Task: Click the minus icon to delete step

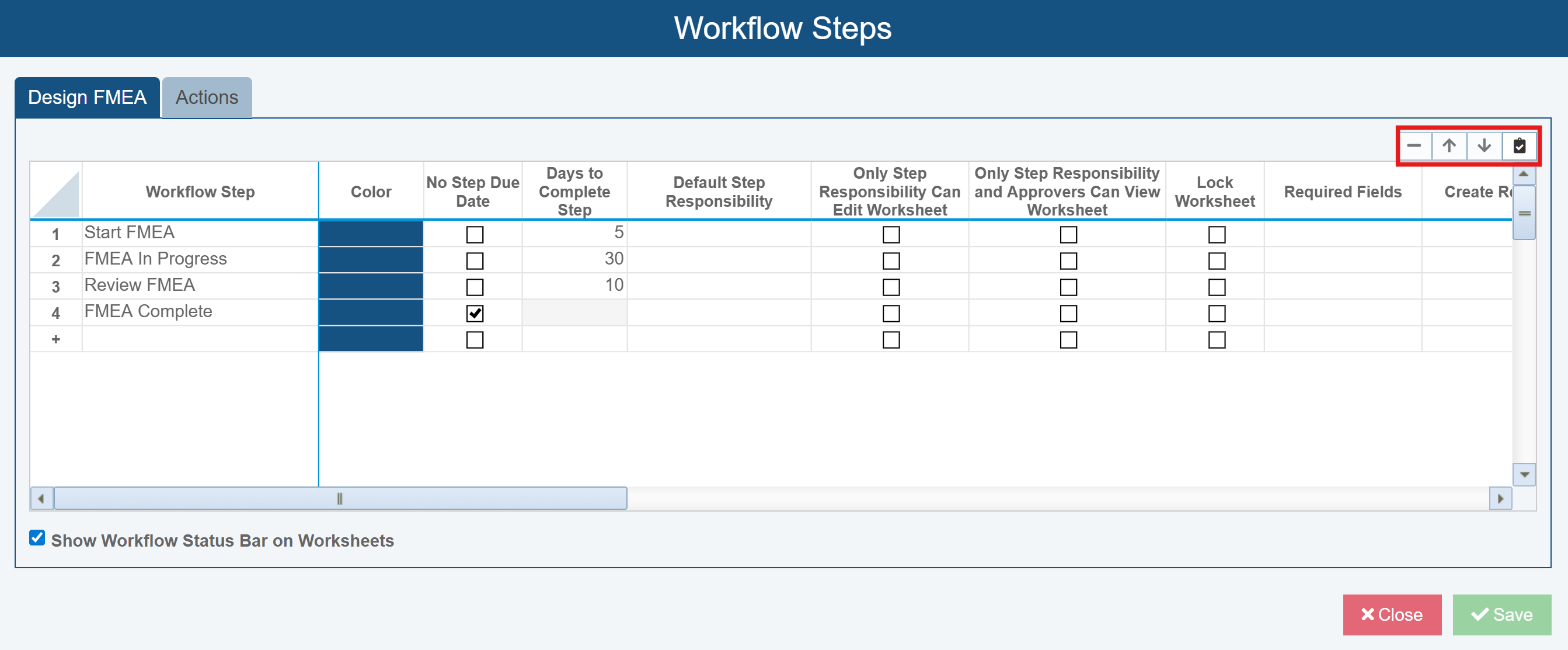Action: (x=1413, y=145)
